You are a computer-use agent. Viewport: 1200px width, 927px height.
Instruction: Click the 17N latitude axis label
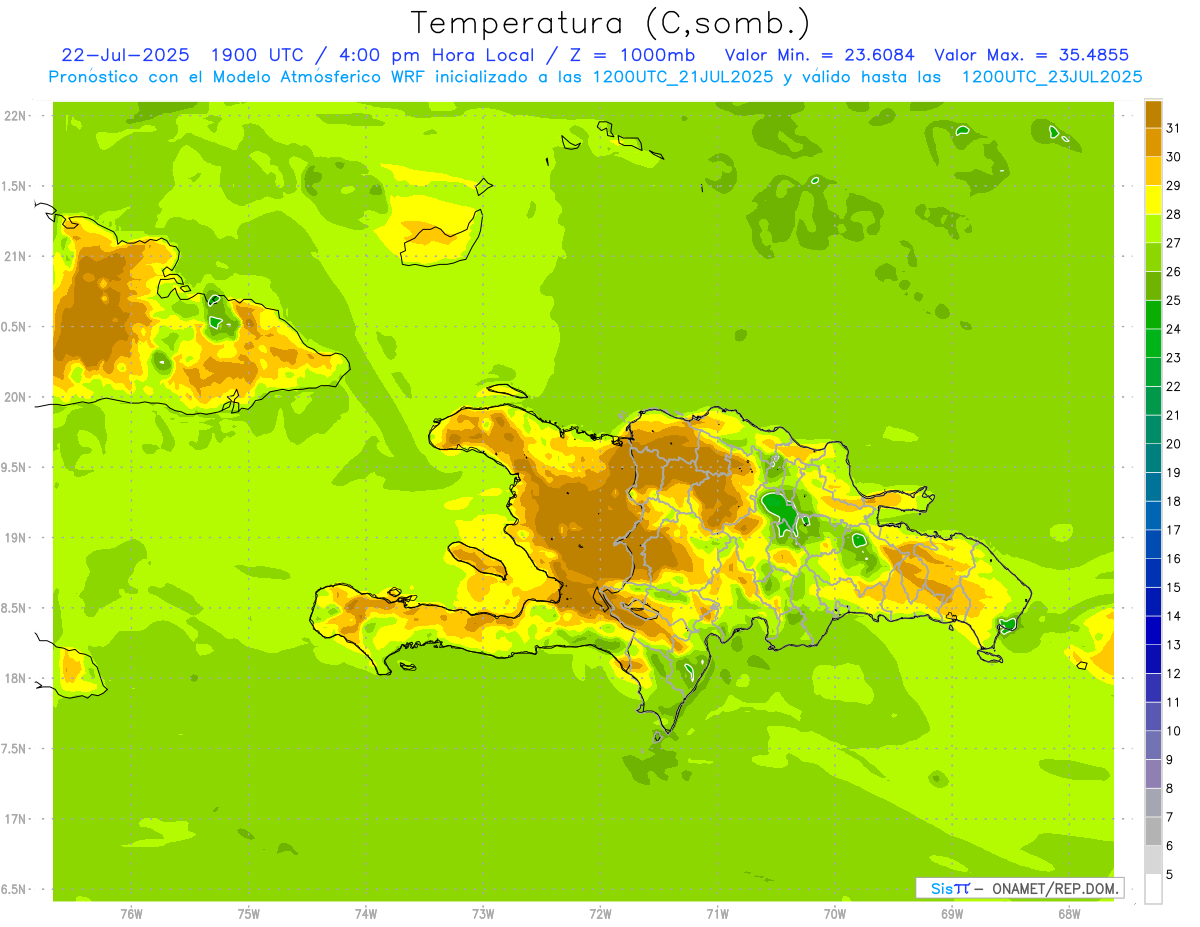(x=16, y=819)
